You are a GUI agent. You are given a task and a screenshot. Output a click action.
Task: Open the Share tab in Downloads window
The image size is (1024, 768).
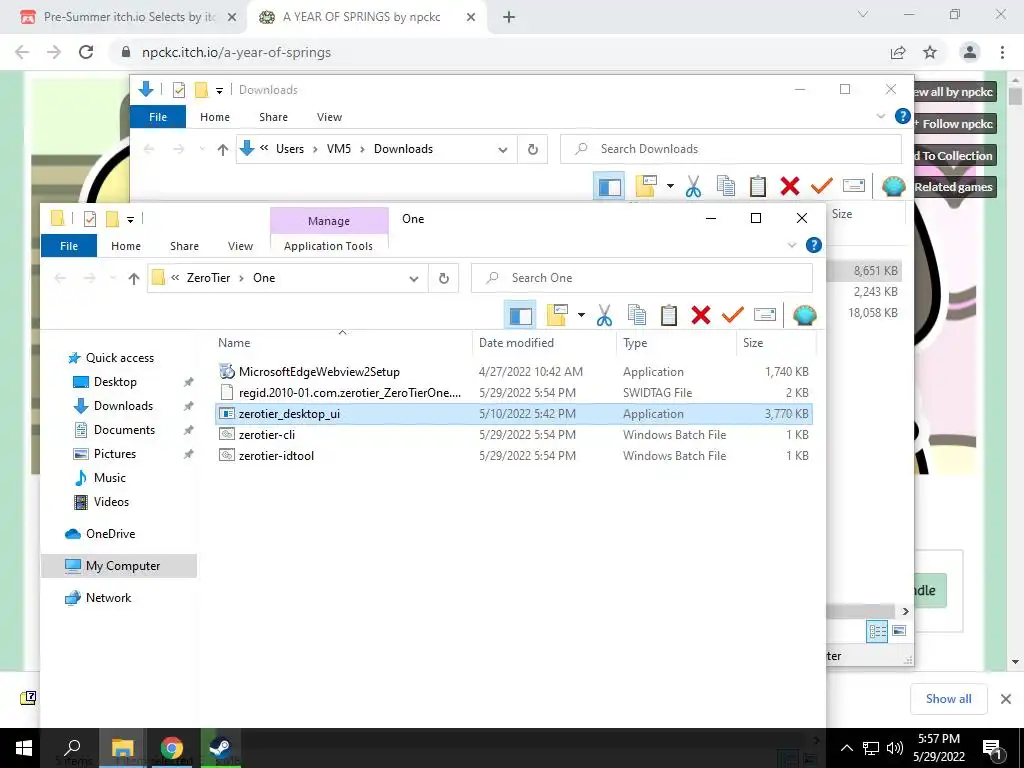273,117
